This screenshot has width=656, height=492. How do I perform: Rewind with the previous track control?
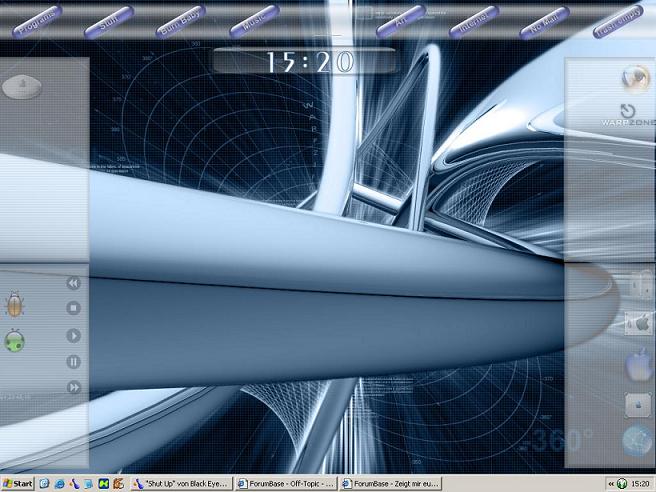73,283
